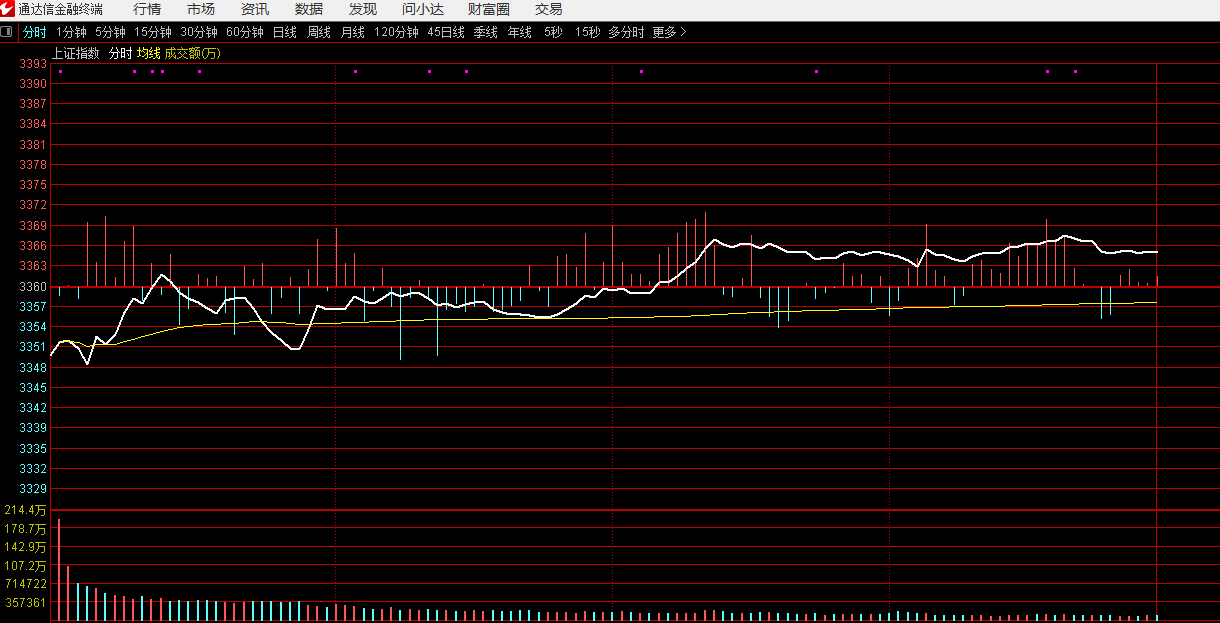
Task: Click the 214.4万 volume axis label
Action: (x=25, y=510)
